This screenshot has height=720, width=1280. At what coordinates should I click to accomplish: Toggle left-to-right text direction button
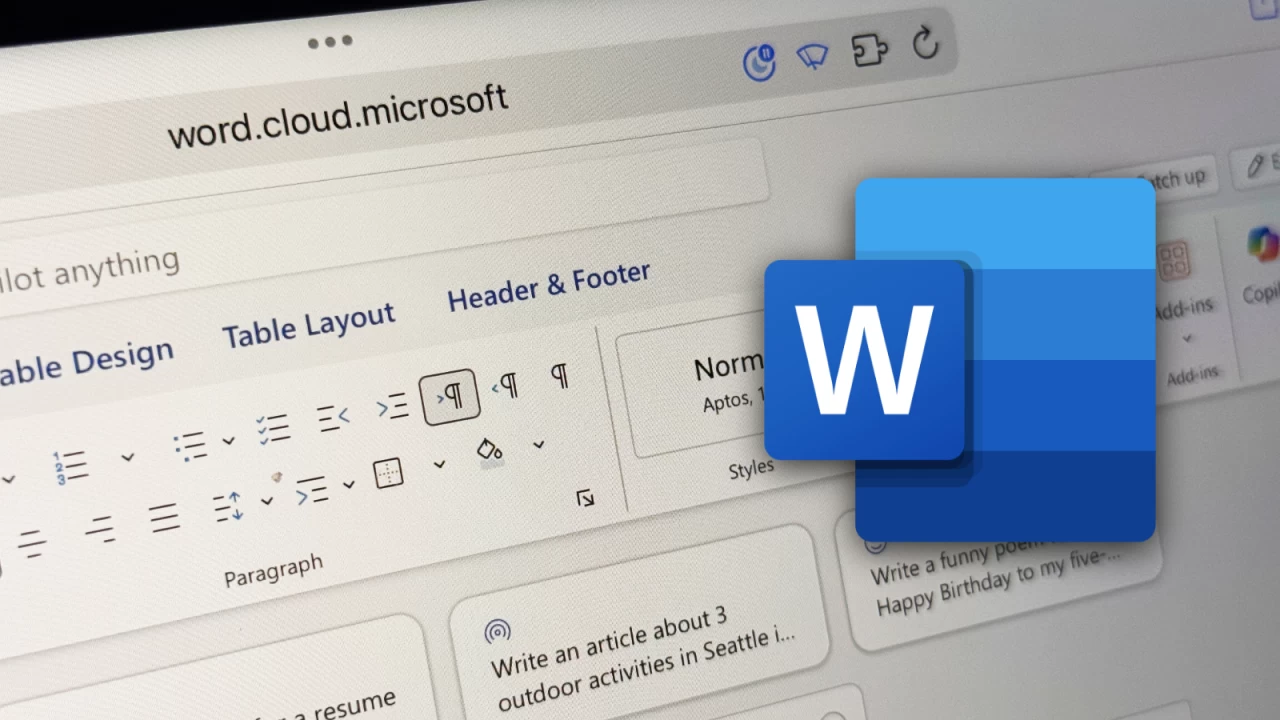[x=450, y=397]
